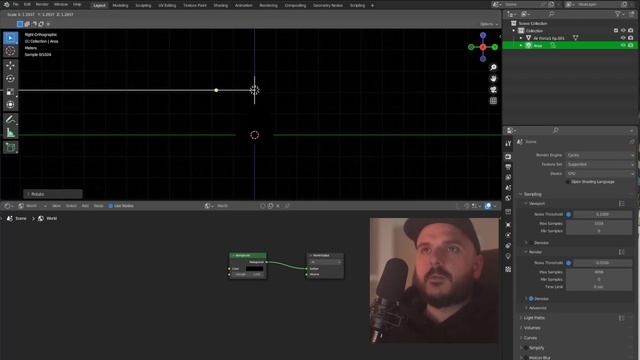Toggle the camera view icon

click(x=493, y=90)
